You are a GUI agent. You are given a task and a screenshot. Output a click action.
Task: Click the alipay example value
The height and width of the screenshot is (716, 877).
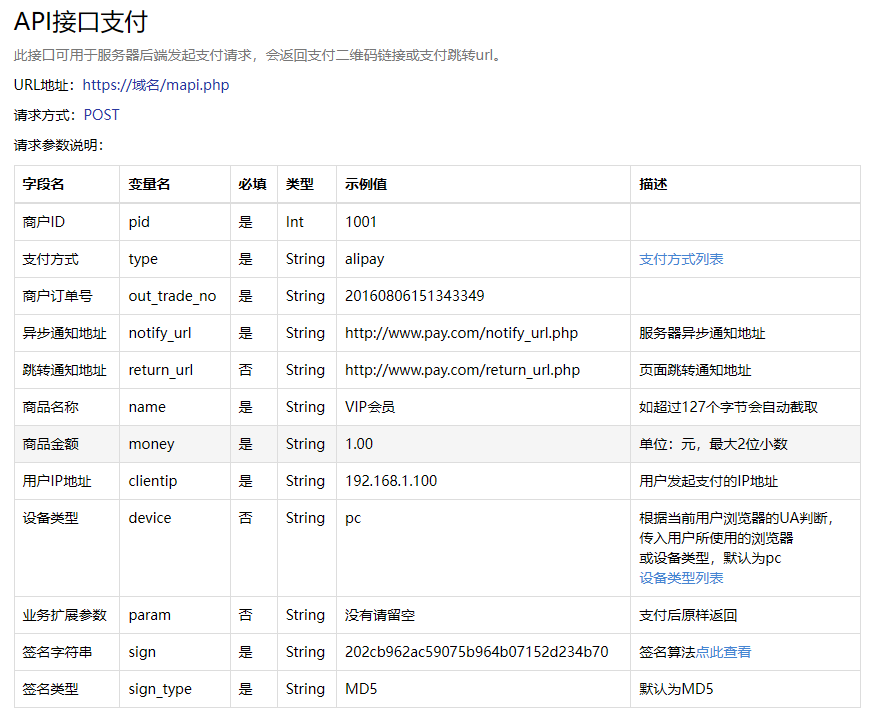367,259
